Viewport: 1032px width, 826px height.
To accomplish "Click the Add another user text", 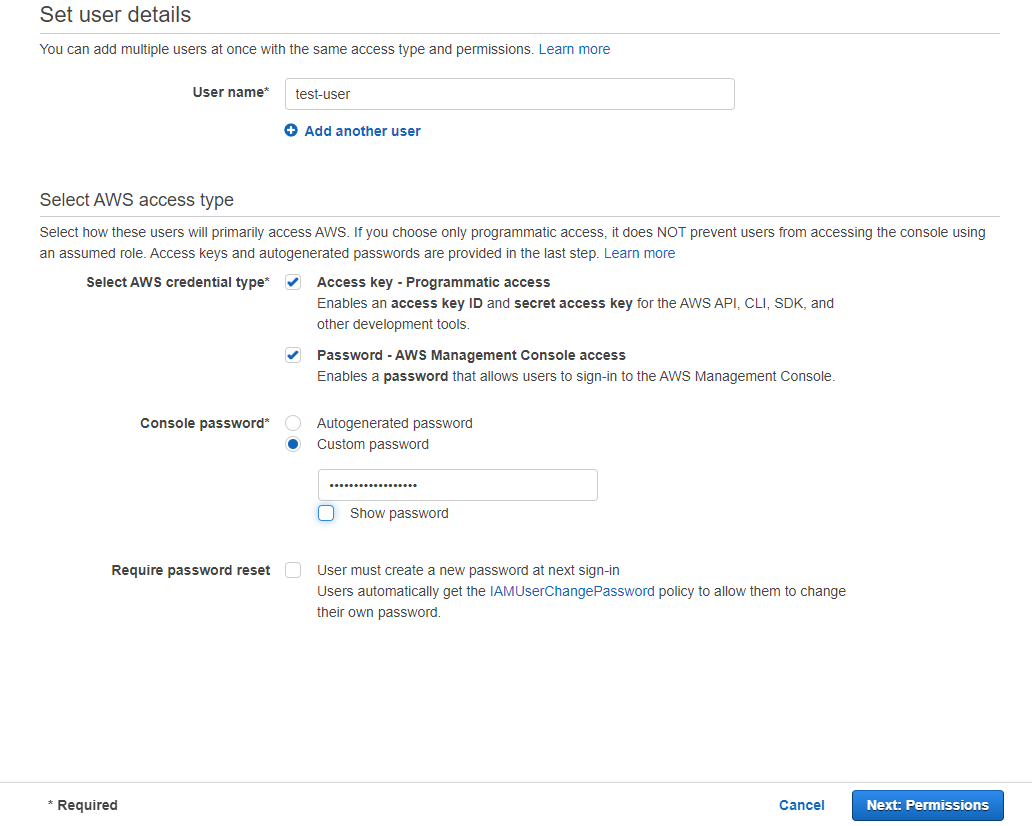I will pyautogui.click(x=362, y=130).
